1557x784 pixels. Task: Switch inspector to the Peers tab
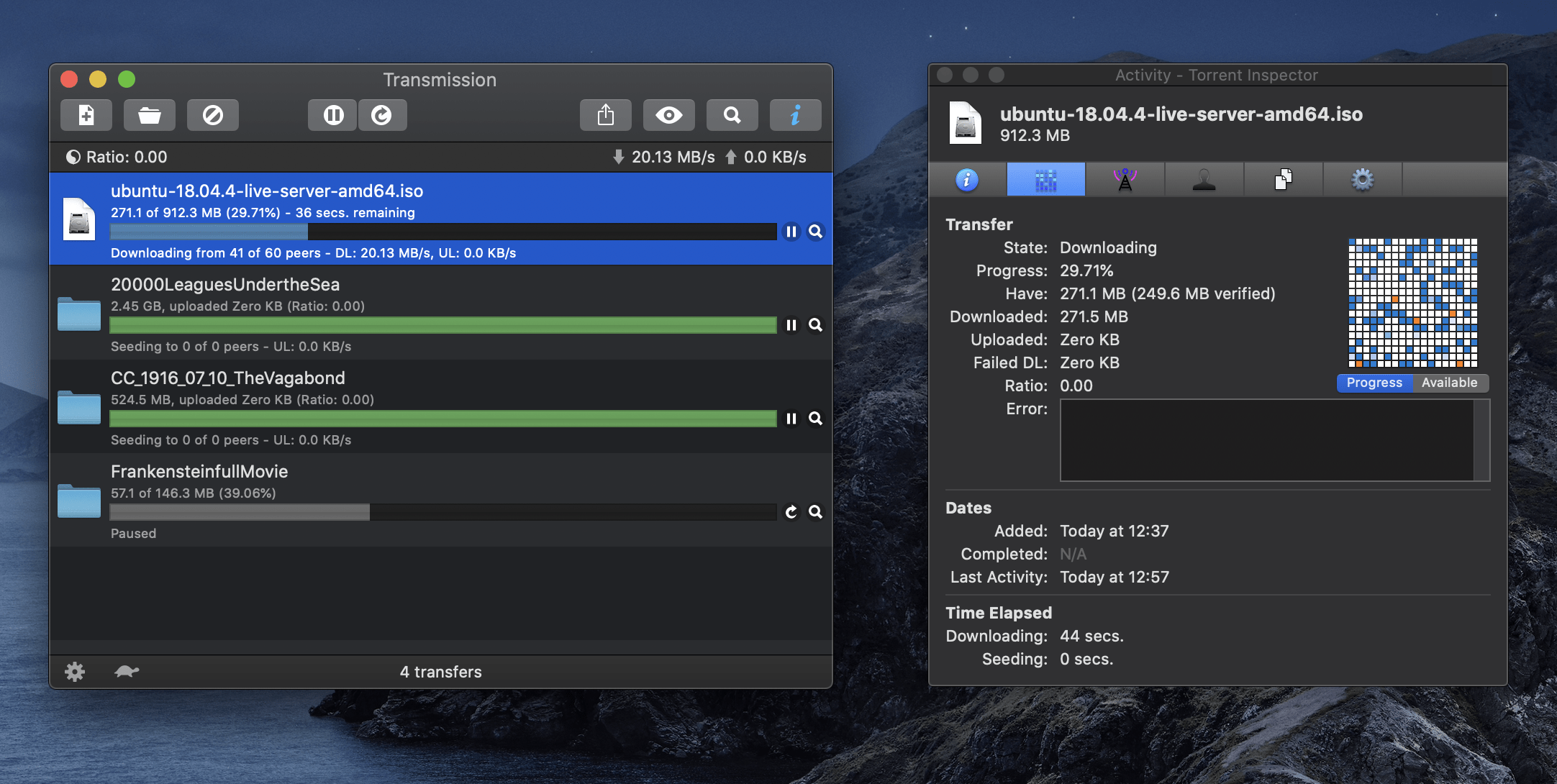coord(1204,179)
